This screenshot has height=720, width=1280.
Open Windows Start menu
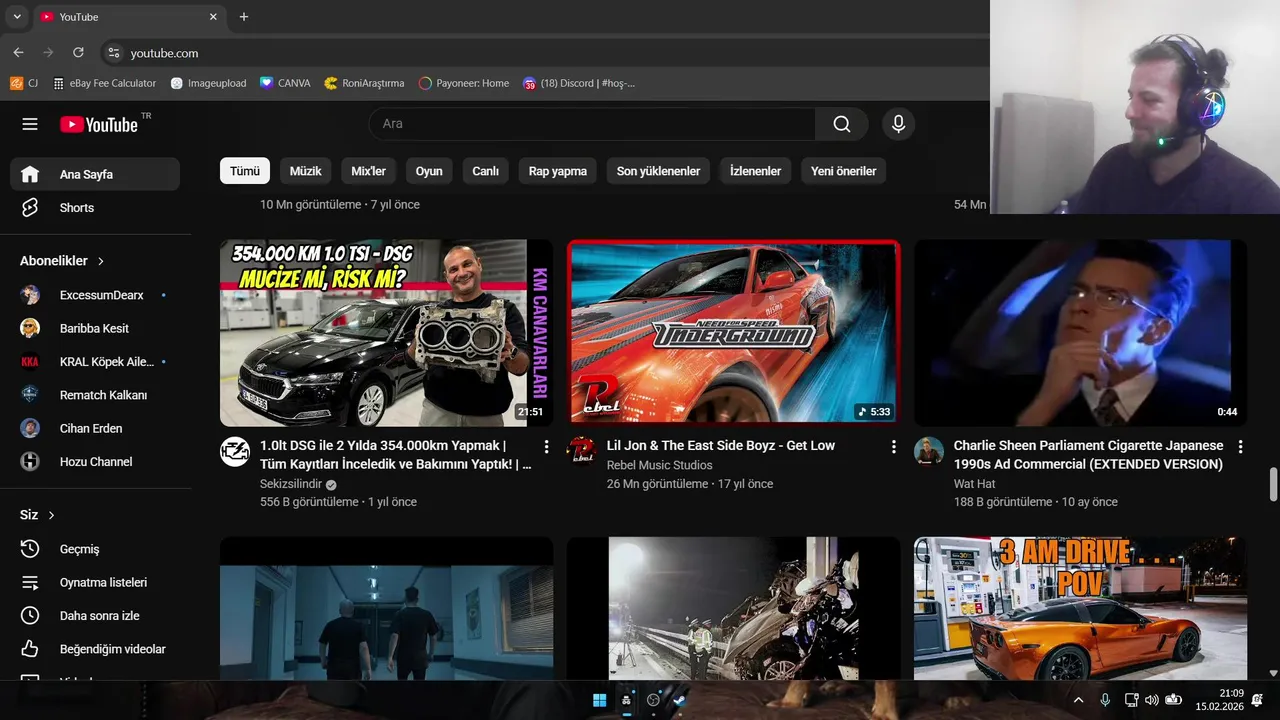[599, 700]
